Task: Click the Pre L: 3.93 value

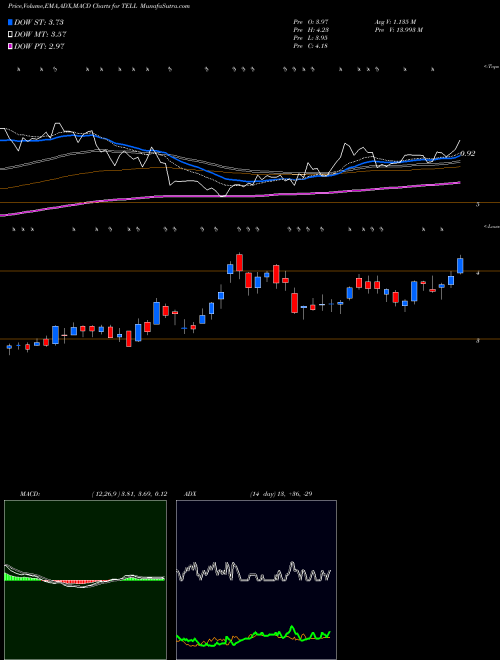Action: (x=311, y=38)
